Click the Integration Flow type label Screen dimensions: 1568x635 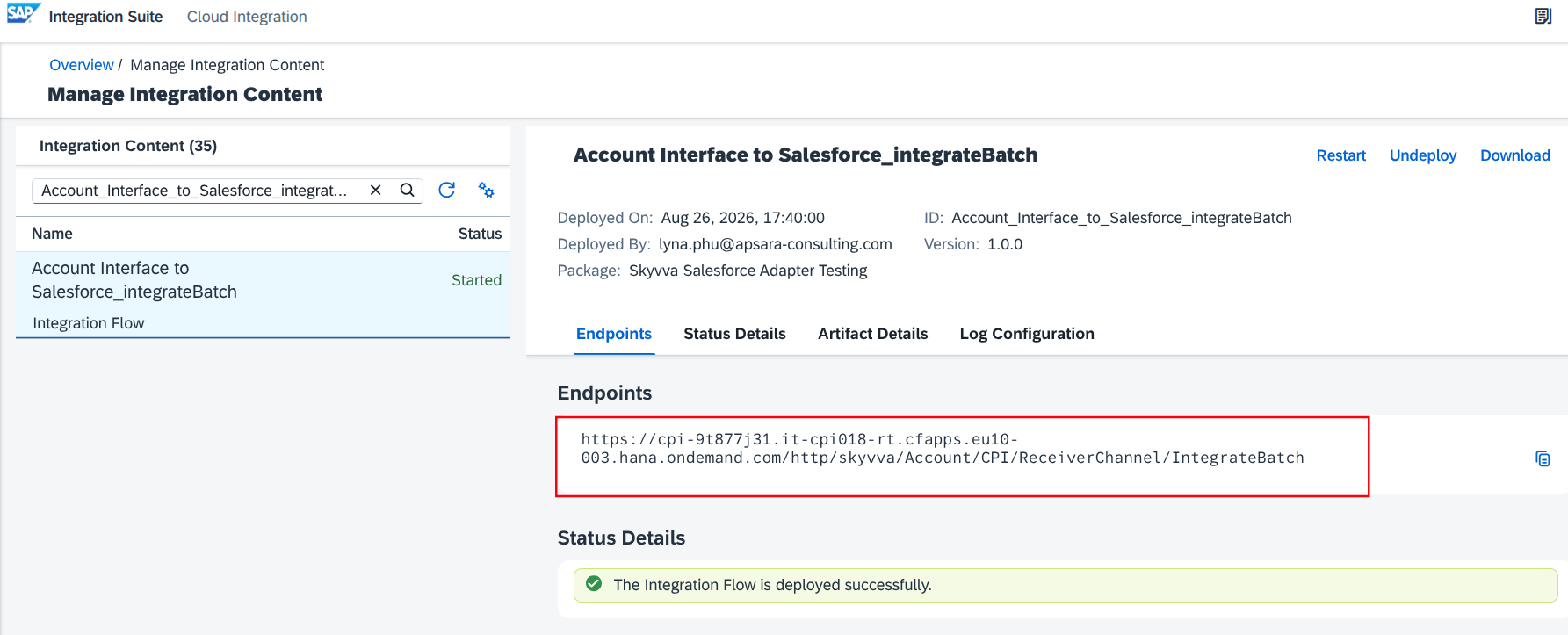click(x=89, y=323)
